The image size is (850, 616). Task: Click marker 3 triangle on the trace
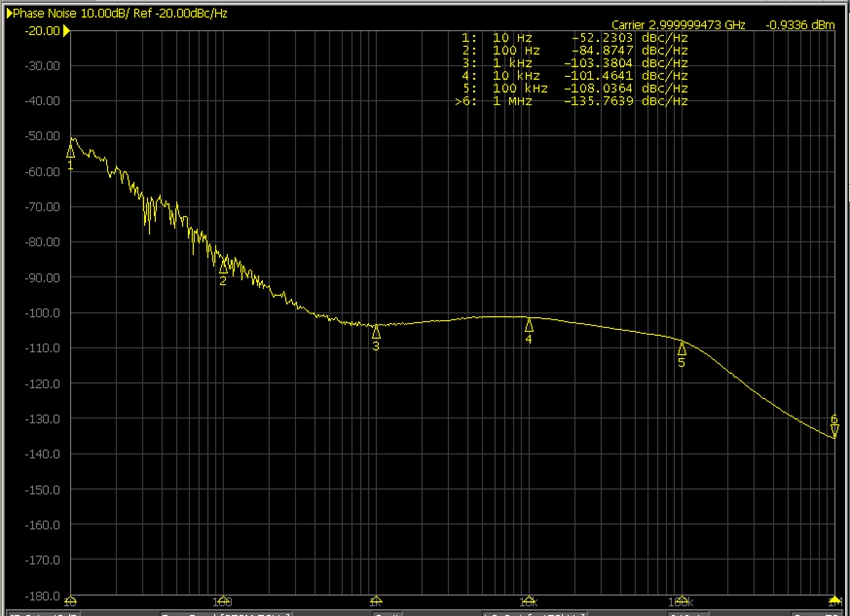coord(376,332)
